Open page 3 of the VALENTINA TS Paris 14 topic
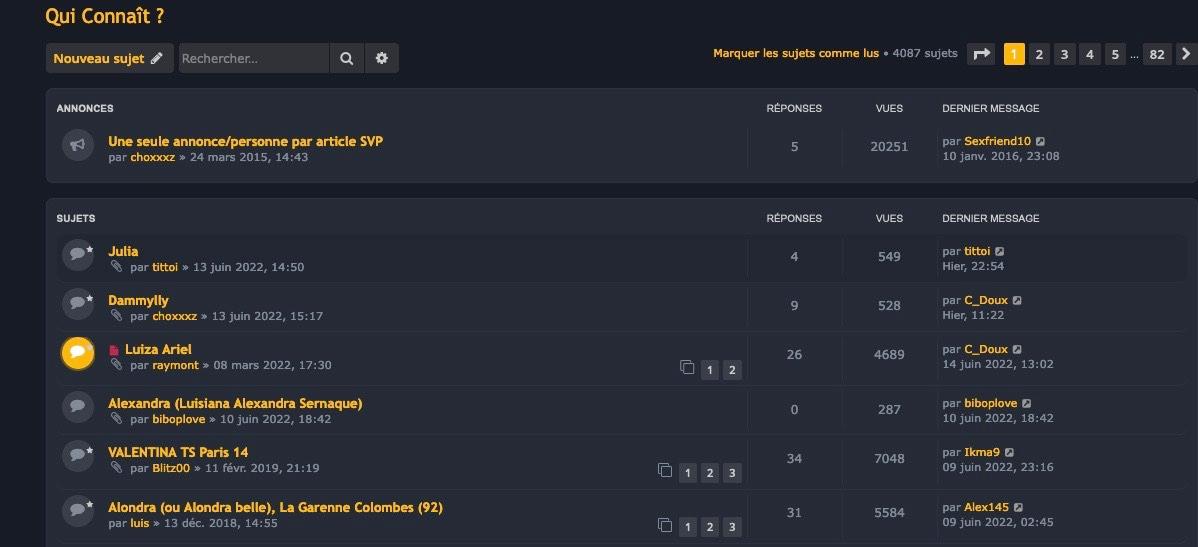Screen dimensions: 1198x547 pyautogui.click(x=732, y=473)
